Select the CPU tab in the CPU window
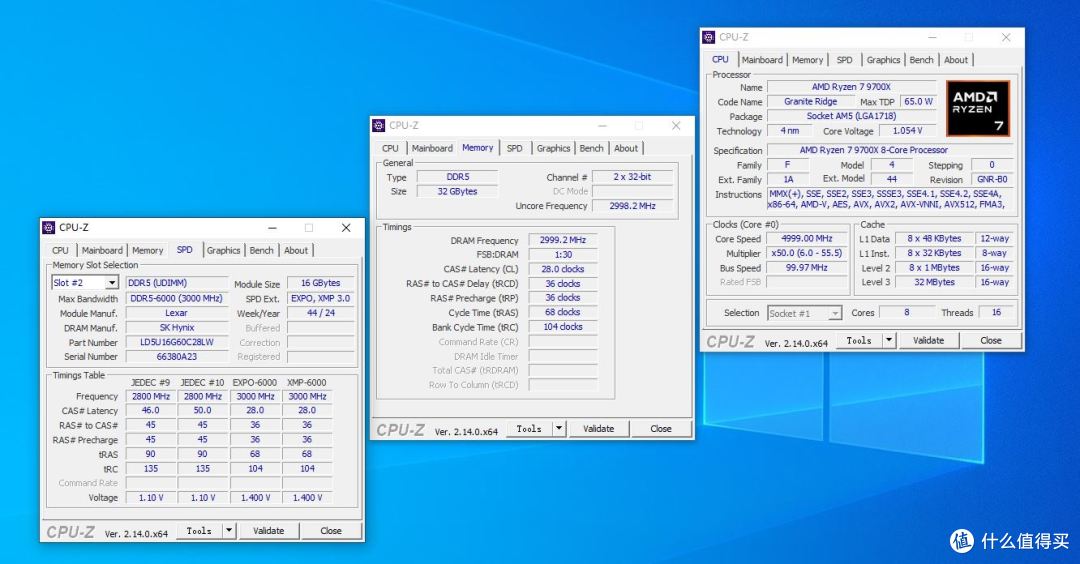Screen dimensions: 1080x564 coord(720,60)
